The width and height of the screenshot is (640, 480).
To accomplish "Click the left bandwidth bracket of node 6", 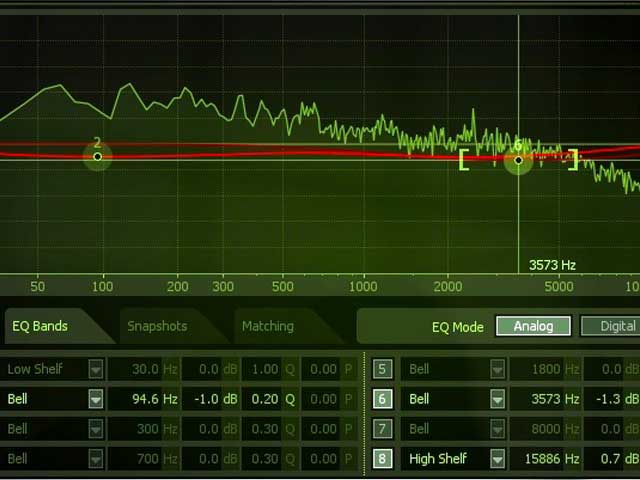I will [463, 160].
